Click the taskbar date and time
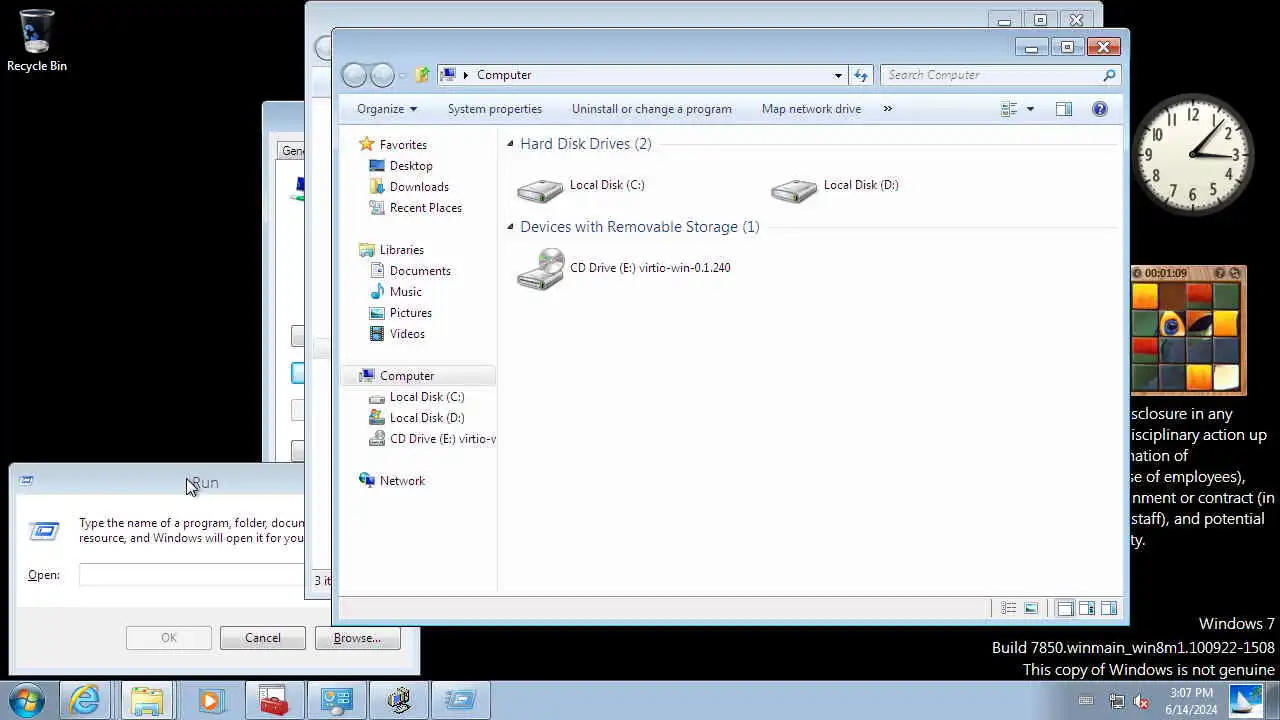Viewport: 1280px width, 720px height. 1193,701
